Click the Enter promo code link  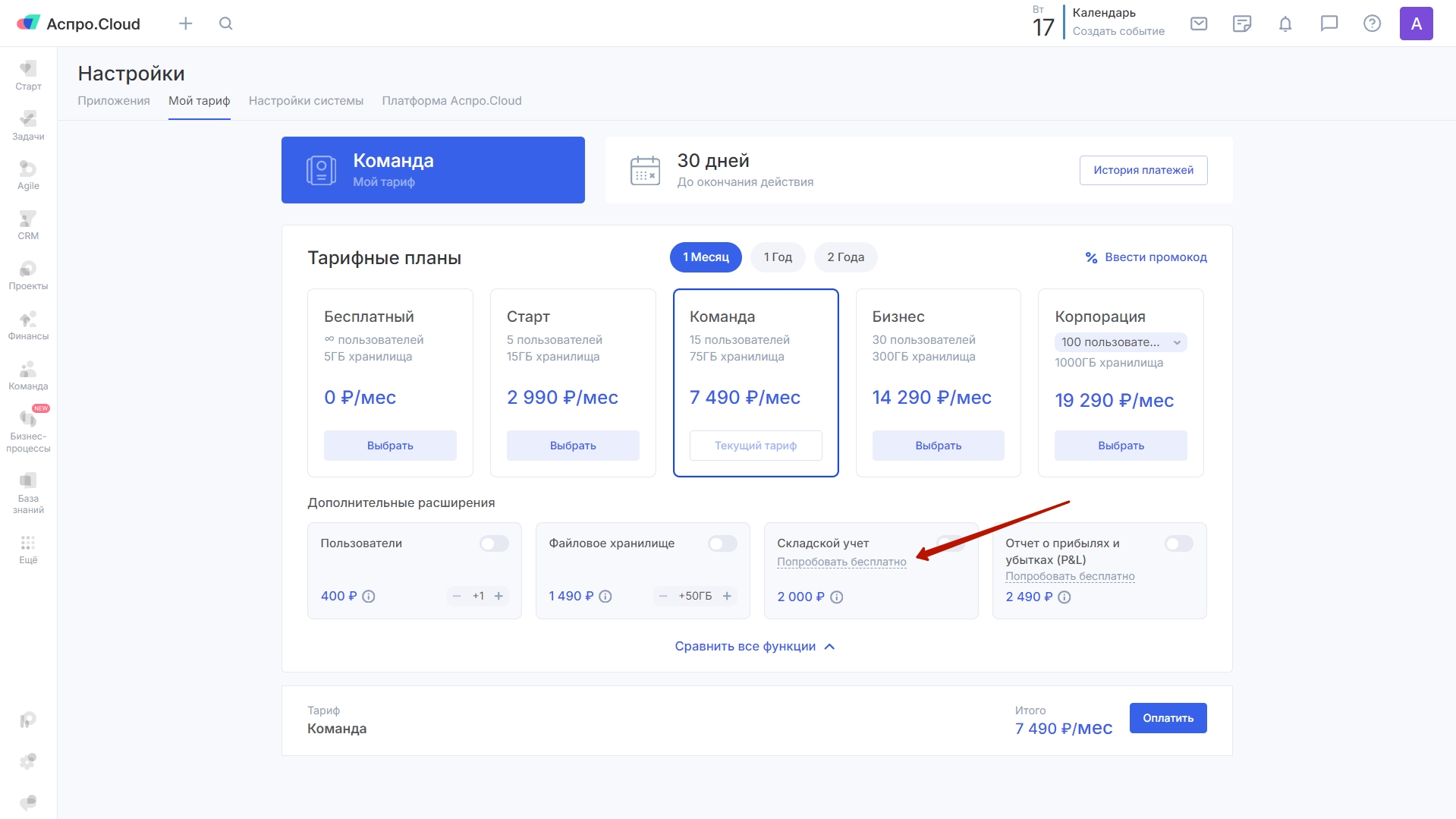tap(1146, 257)
